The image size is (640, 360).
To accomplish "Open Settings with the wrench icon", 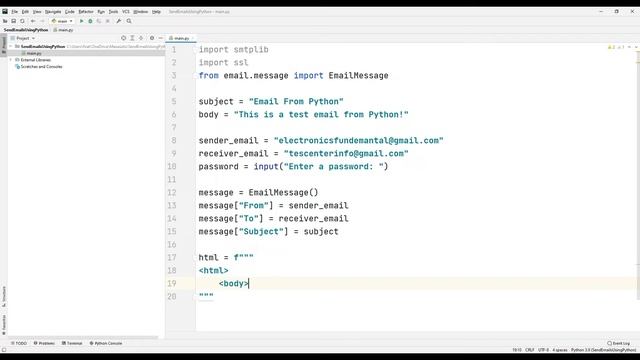I will point(119,21).
